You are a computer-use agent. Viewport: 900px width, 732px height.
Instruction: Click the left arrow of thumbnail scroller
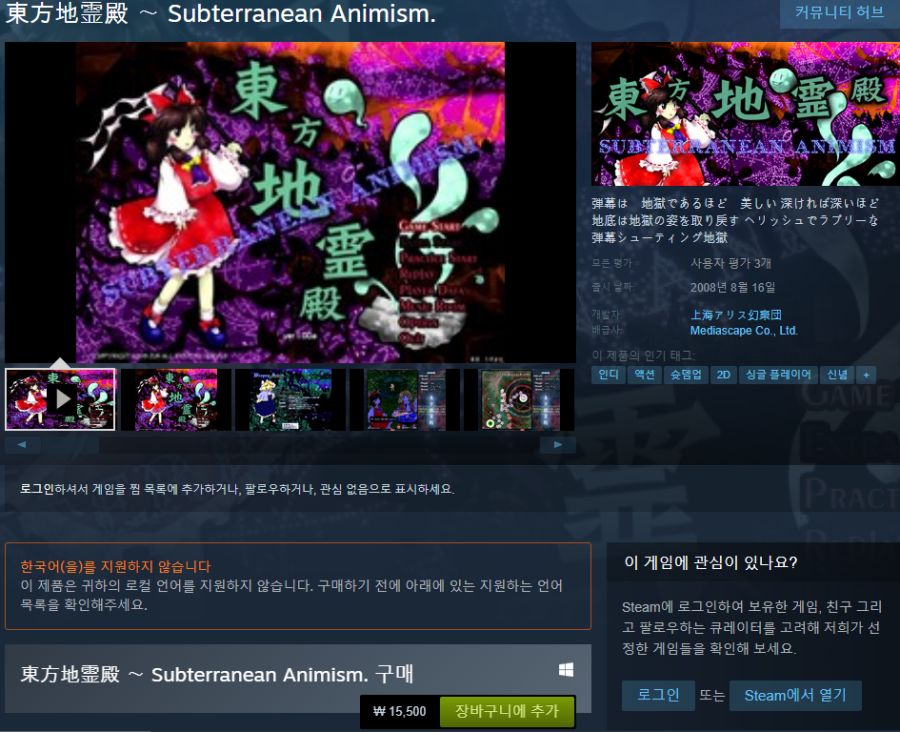point(22,444)
